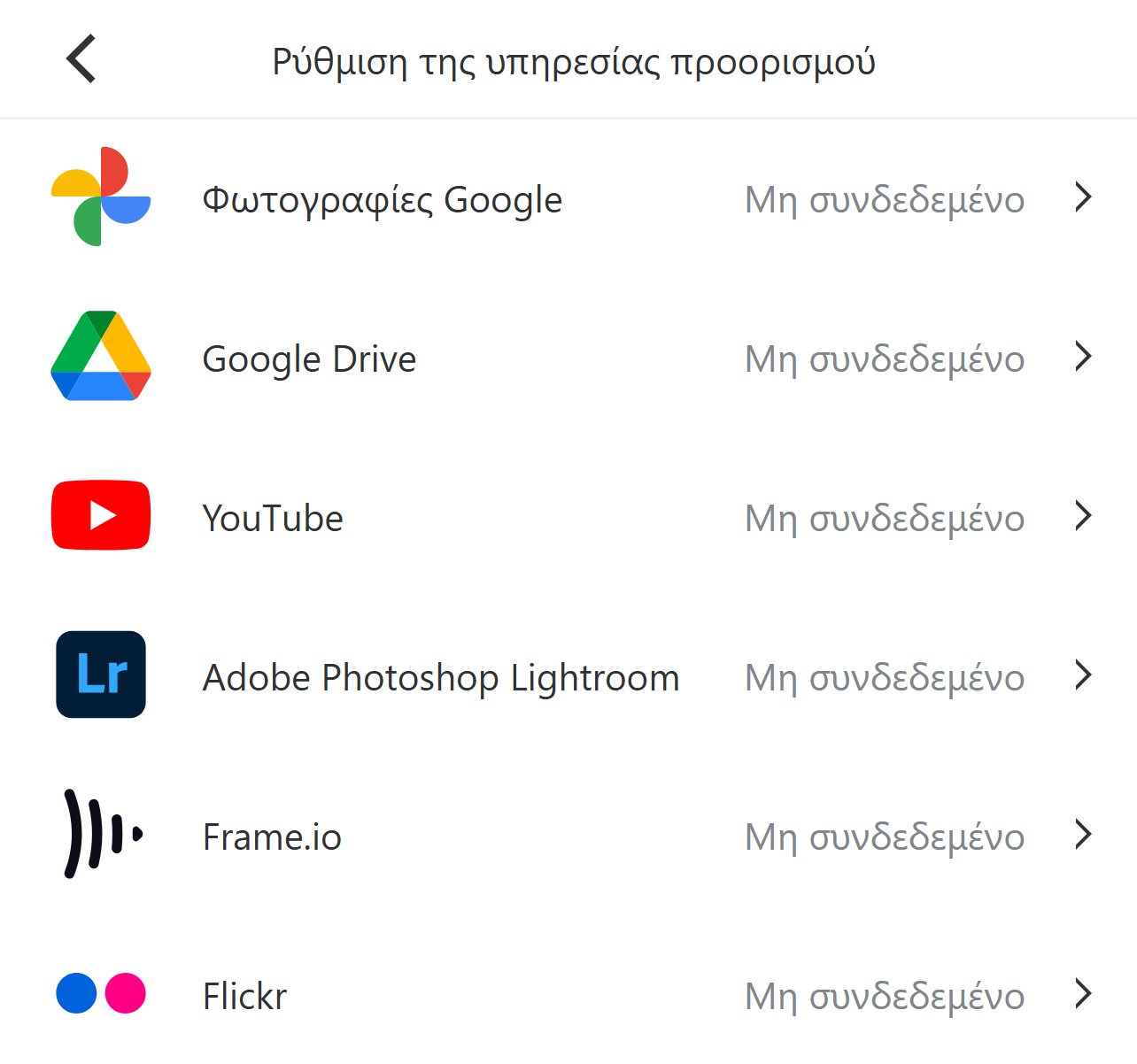Click the Lightroom Lr icon

coord(101,675)
